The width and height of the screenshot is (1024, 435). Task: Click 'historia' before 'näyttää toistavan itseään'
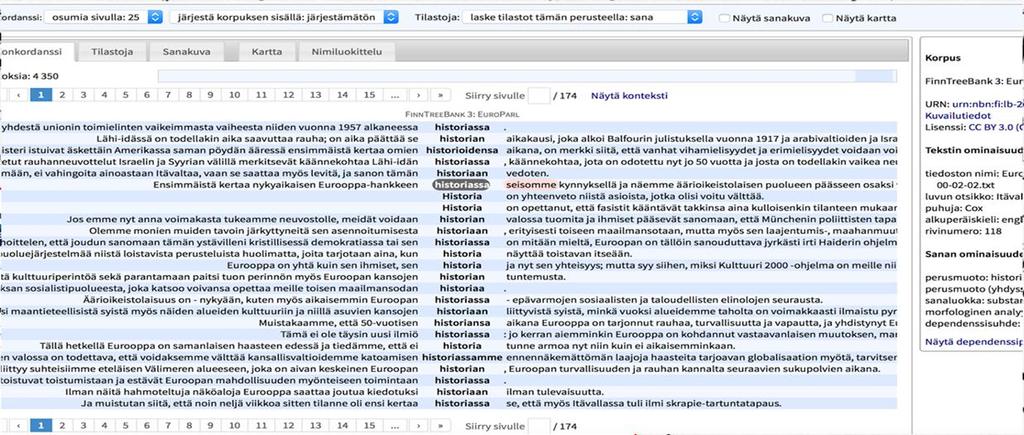pos(461,253)
